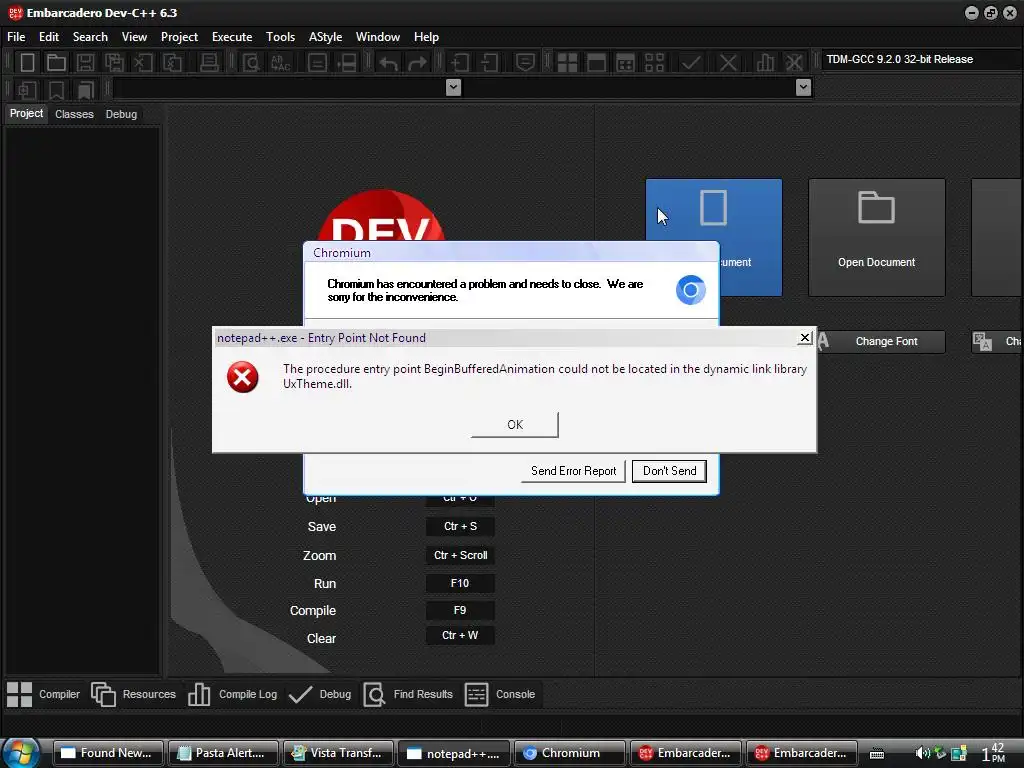
Task: Click the Compile four-squares toolbar icon
Action: click(567, 63)
